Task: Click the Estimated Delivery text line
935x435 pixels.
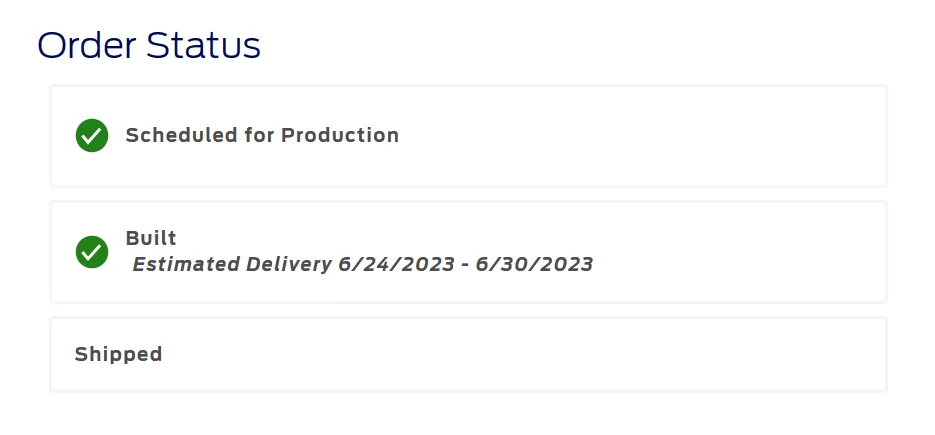Action: (x=362, y=265)
